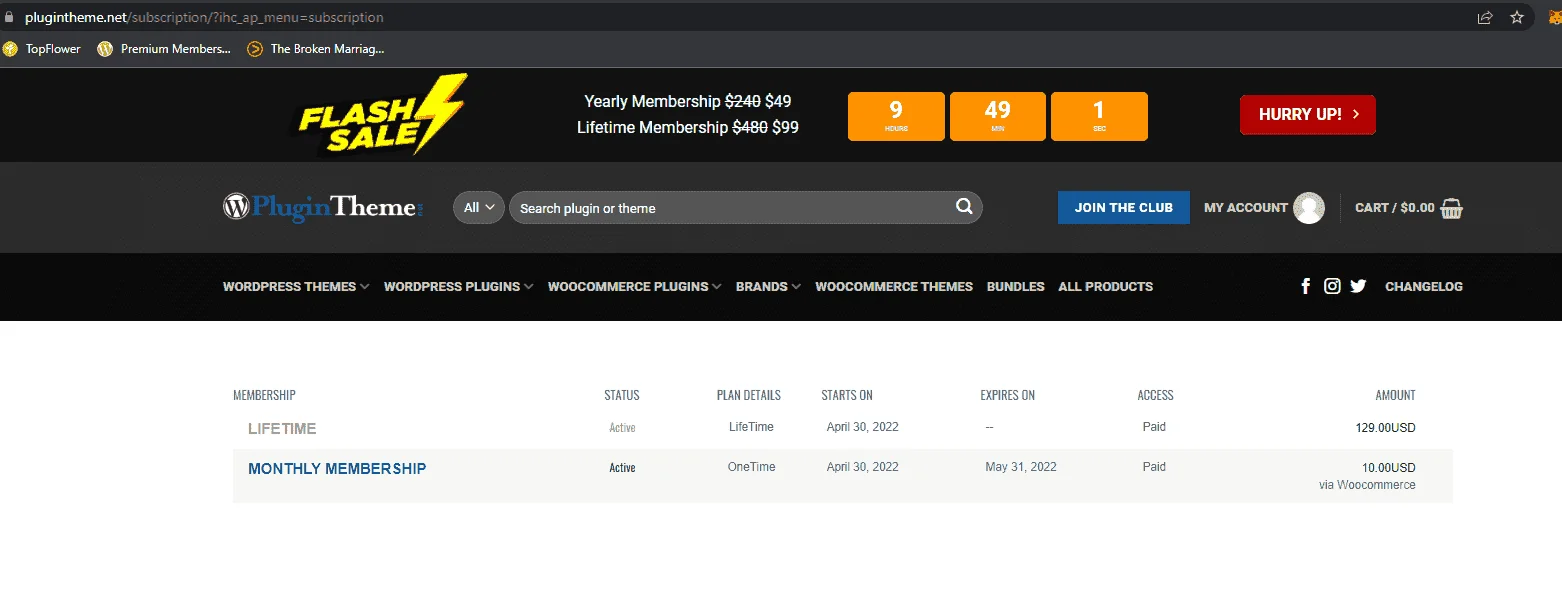The height and width of the screenshot is (607, 1562).
Task: Click the 10.00USD amount
Action: tap(1389, 468)
